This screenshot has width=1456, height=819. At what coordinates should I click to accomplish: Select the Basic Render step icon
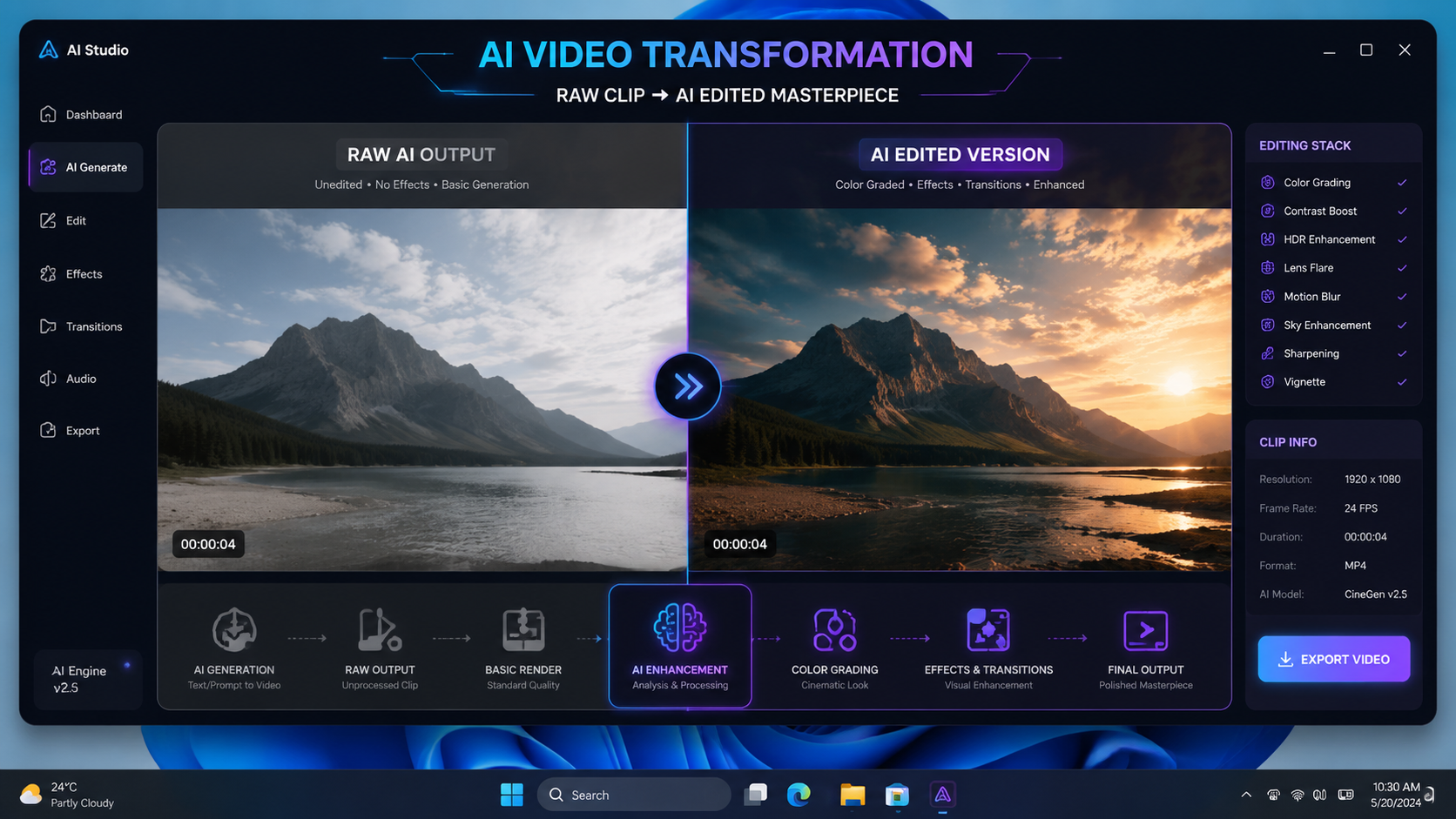click(x=523, y=629)
